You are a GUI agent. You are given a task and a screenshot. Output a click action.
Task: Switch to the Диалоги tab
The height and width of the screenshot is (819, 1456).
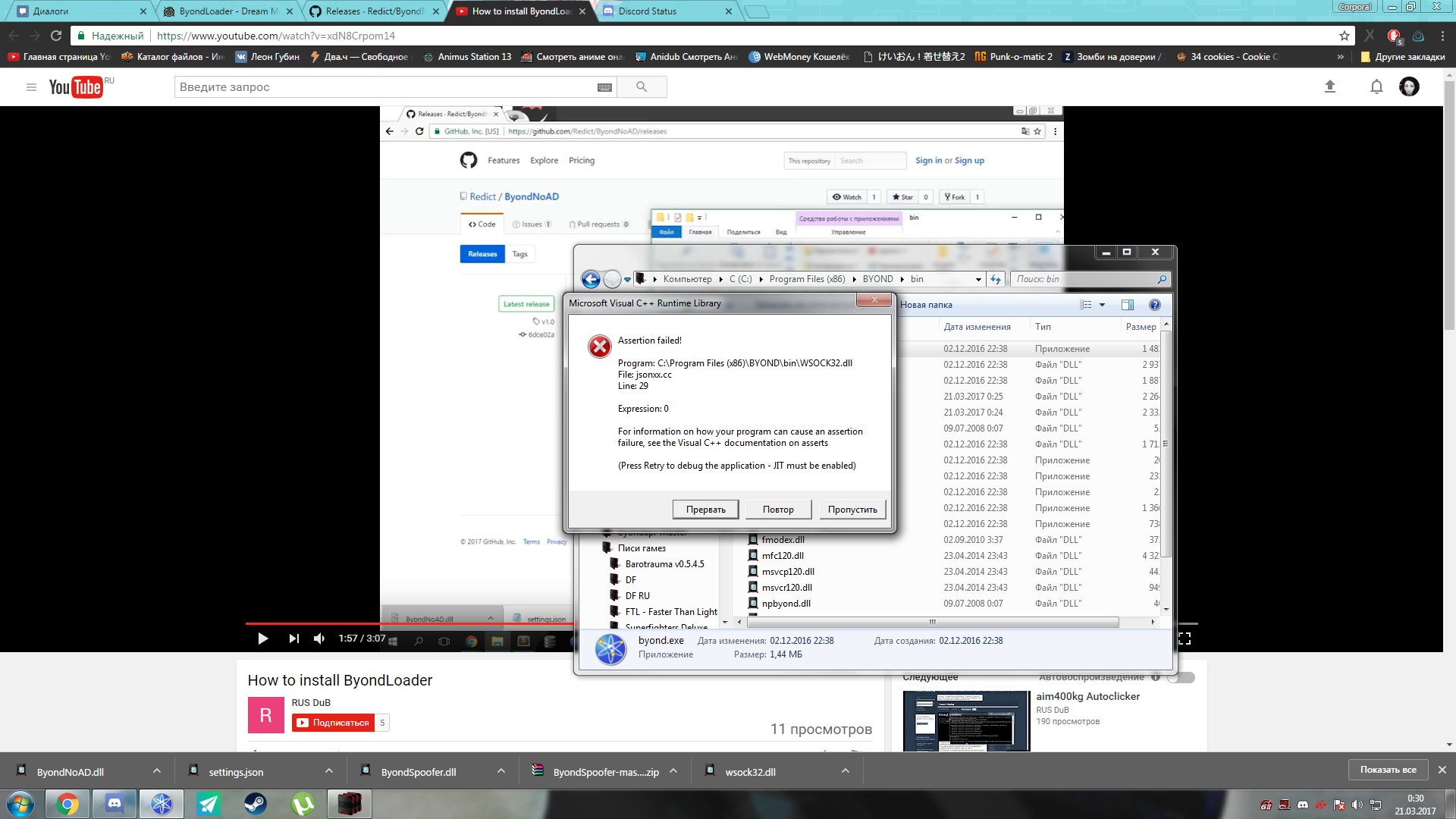coord(81,11)
